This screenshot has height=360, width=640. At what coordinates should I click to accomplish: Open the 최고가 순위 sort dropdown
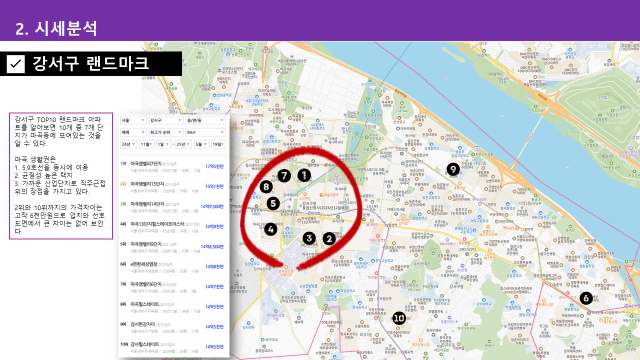click(166, 132)
